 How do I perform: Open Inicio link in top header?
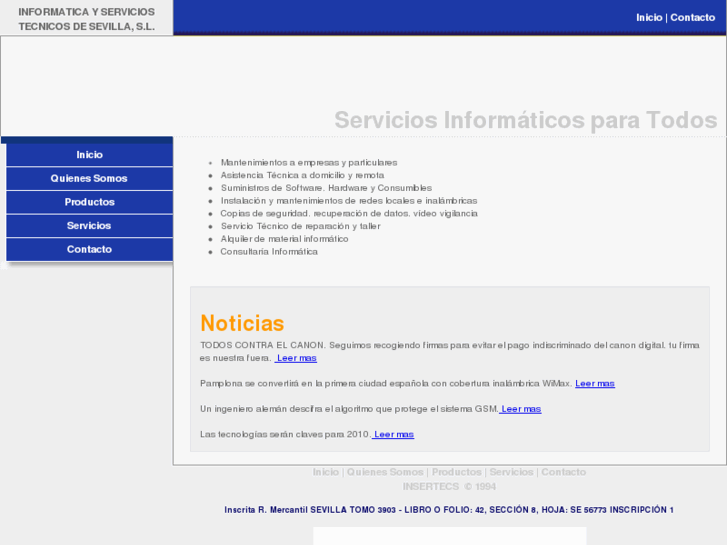(x=649, y=18)
